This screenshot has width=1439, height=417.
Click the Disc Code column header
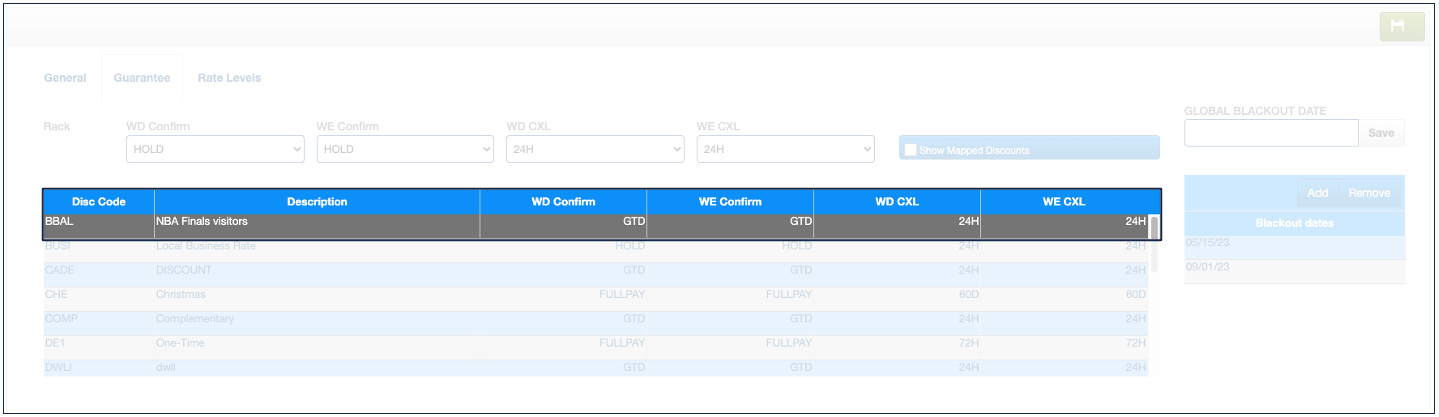pos(98,202)
